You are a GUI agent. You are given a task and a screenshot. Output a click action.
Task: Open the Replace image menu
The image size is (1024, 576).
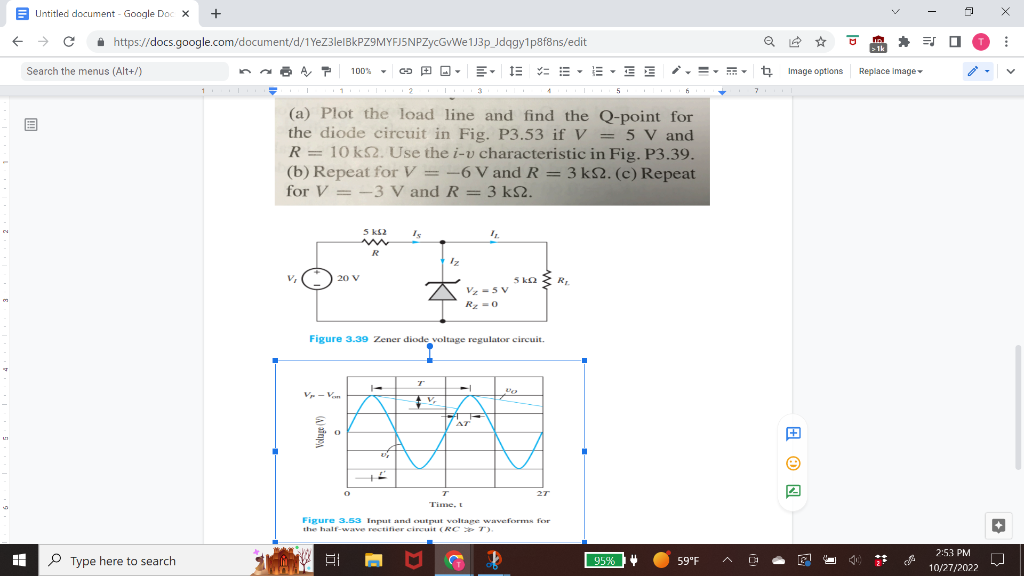[x=891, y=71]
